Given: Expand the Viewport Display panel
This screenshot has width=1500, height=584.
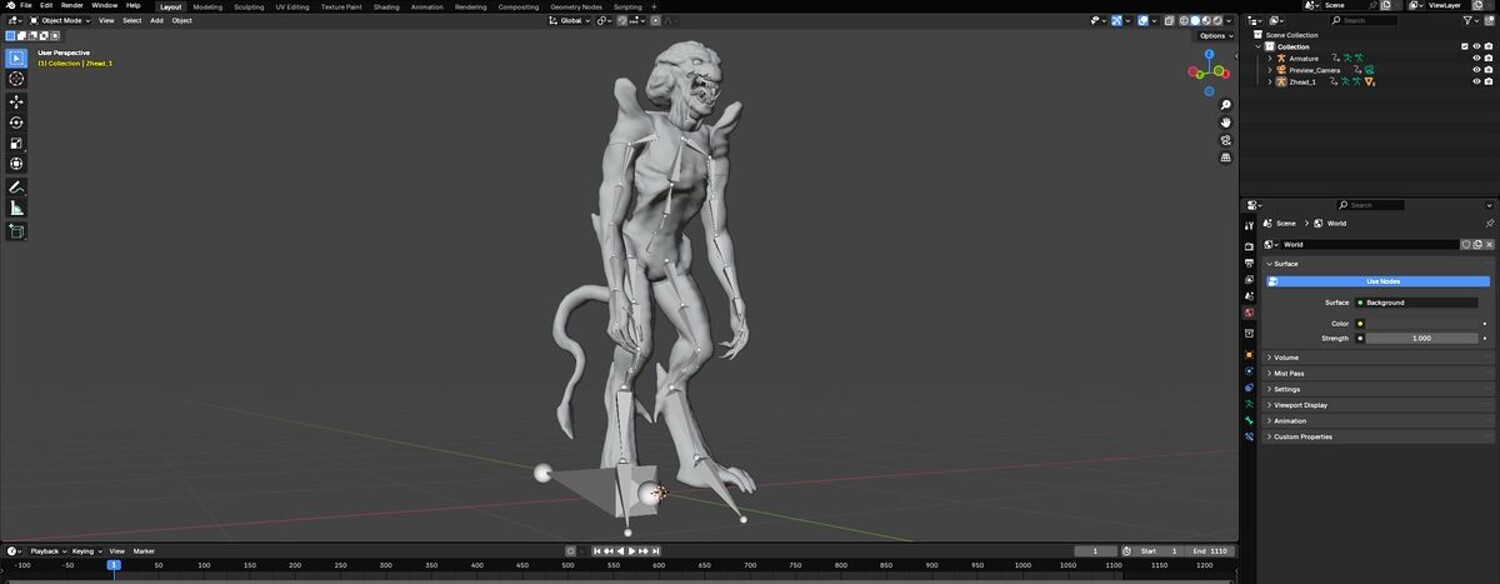Looking at the screenshot, I should point(1378,405).
